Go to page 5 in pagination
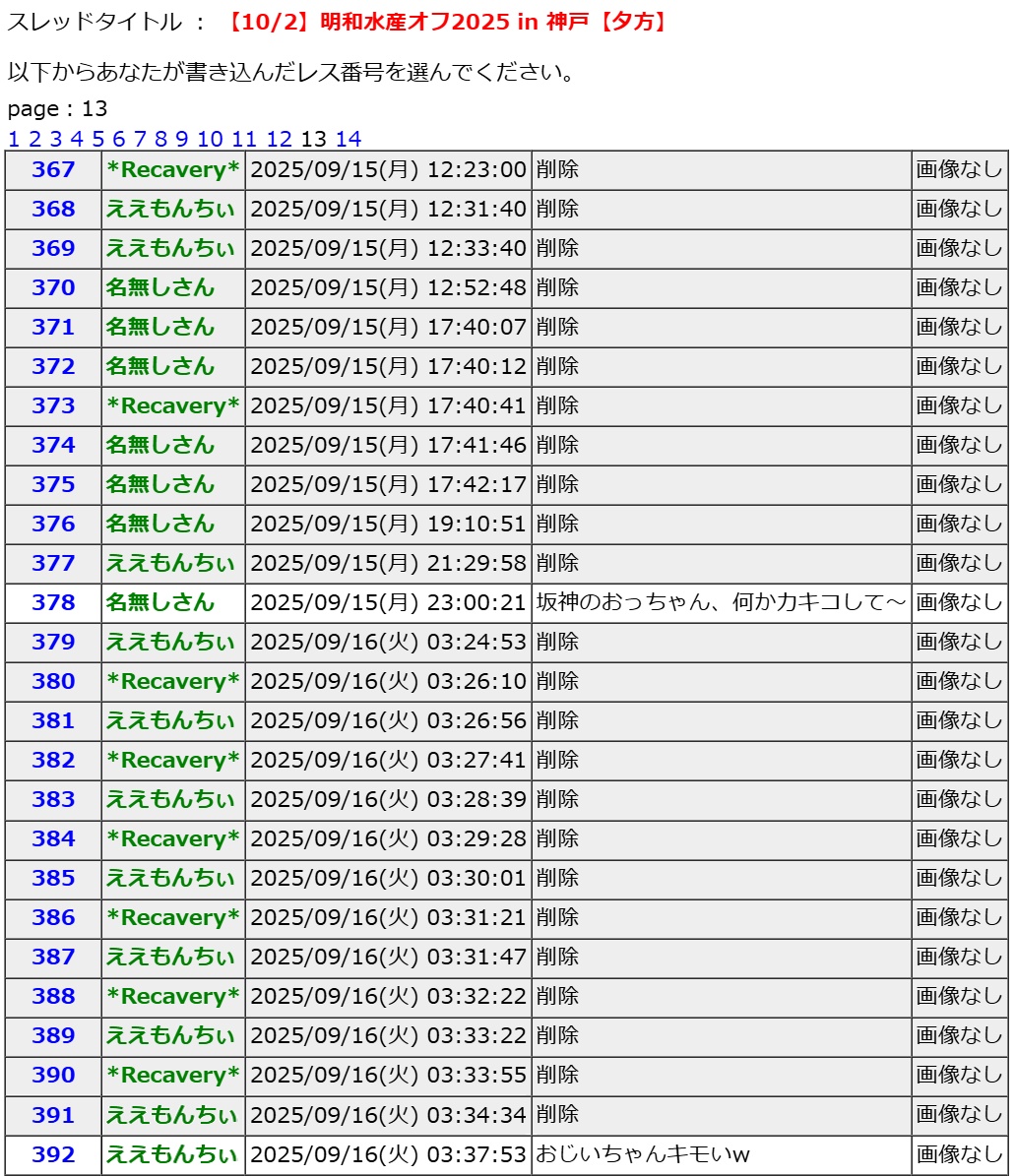This screenshot has width=1015, height=1176. pyautogui.click(x=97, y=139)
